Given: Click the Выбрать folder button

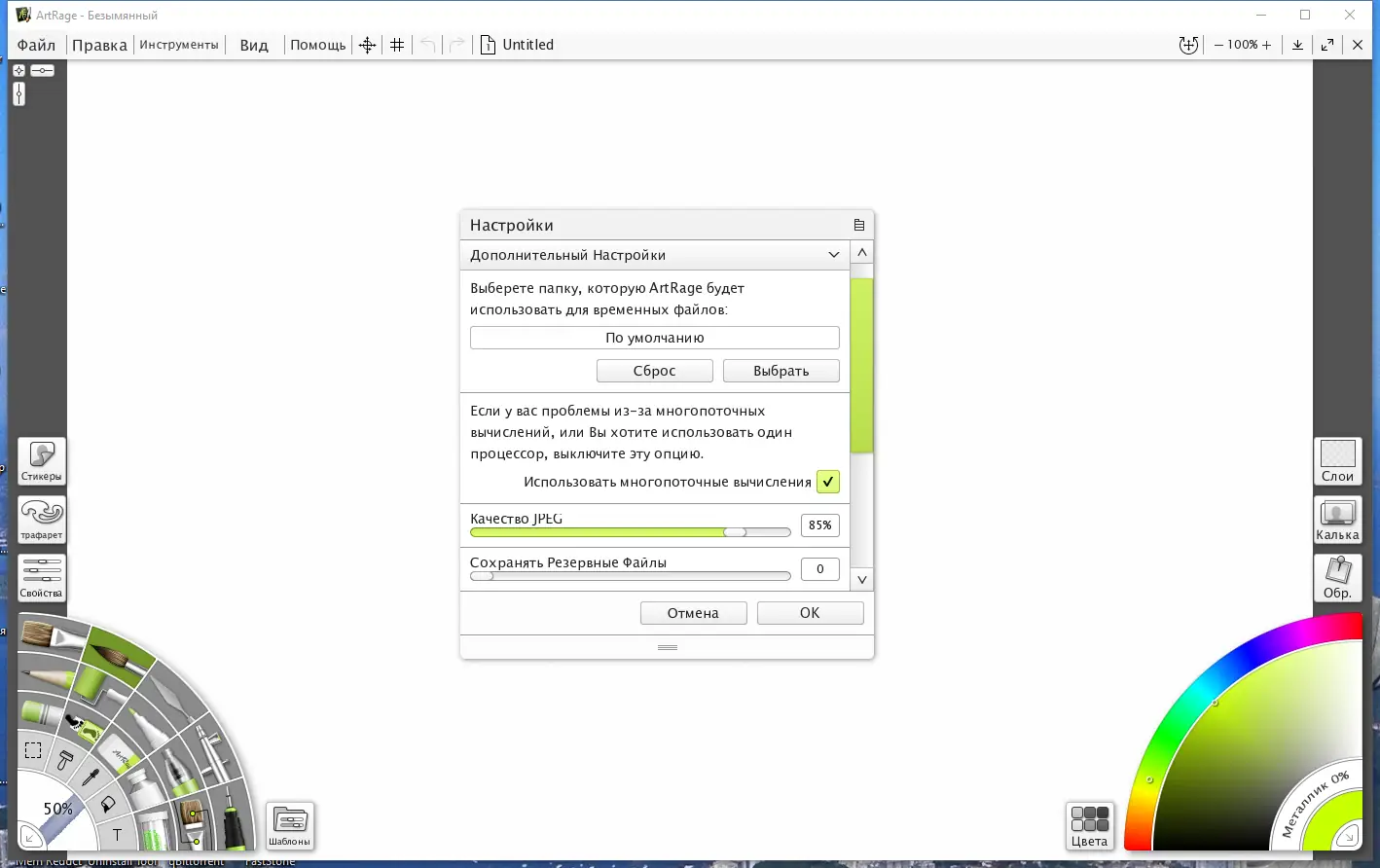Looking at the screenshot, I should pos(781,371).
